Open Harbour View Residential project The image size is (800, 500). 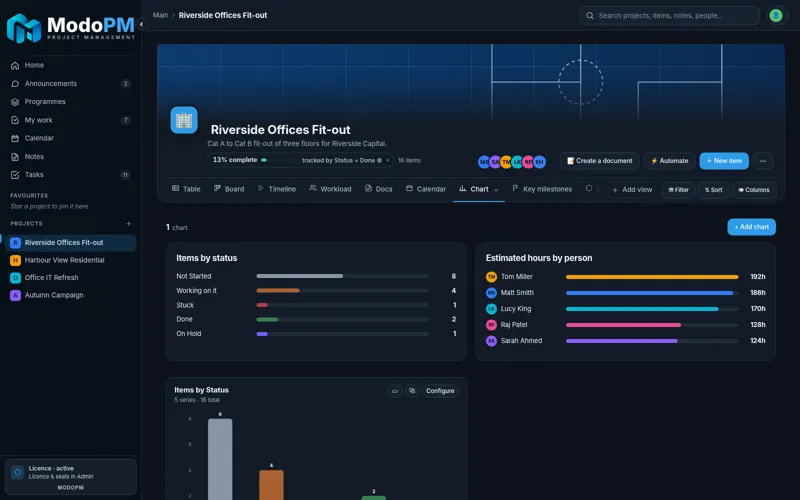tap(71, 260)
